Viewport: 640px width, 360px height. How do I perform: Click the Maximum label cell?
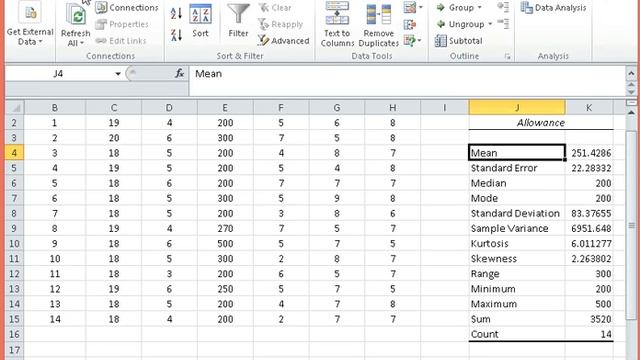[x=517, y=304]
